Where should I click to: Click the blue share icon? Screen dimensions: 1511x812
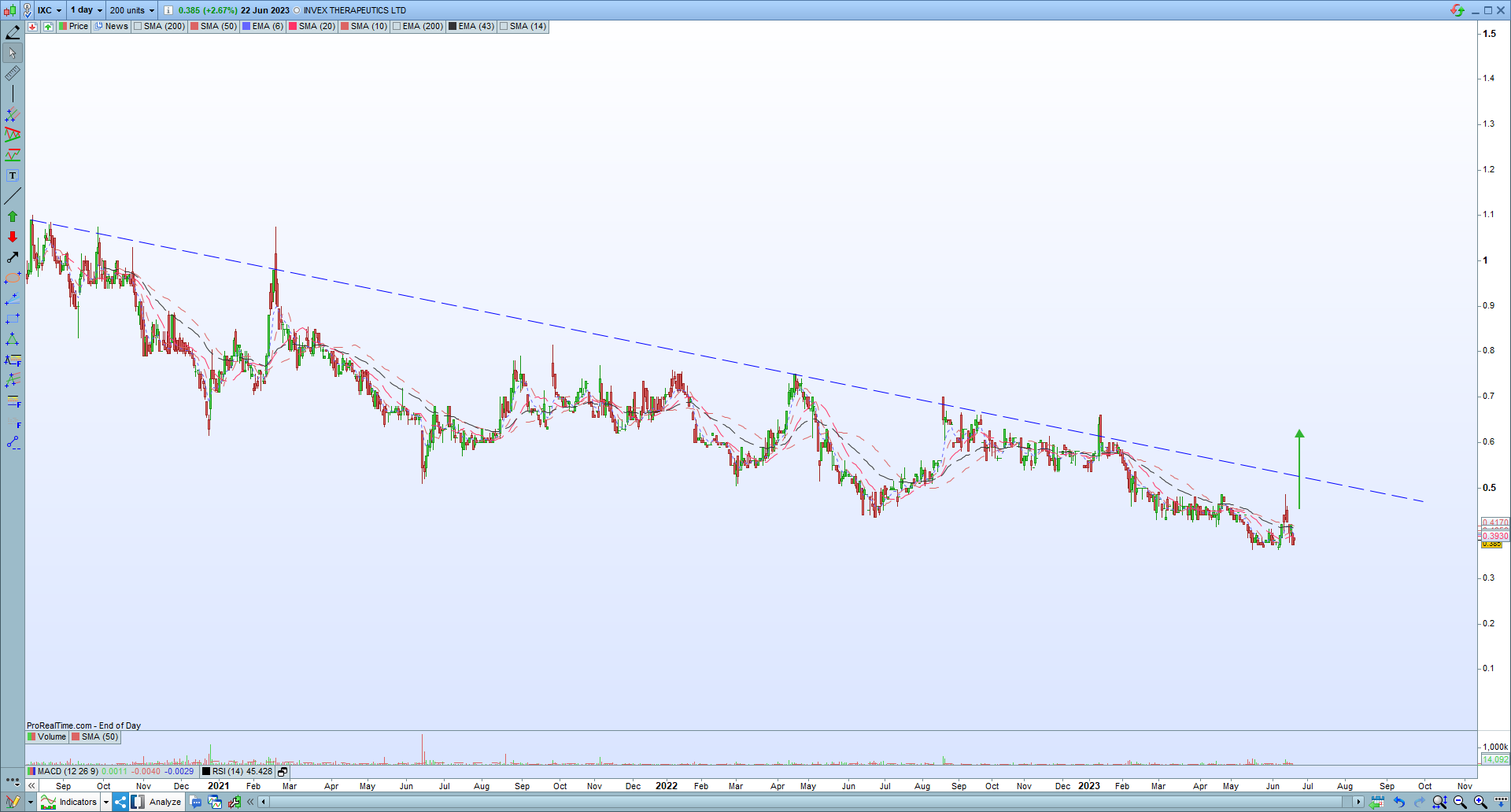(x=120, y=802)
